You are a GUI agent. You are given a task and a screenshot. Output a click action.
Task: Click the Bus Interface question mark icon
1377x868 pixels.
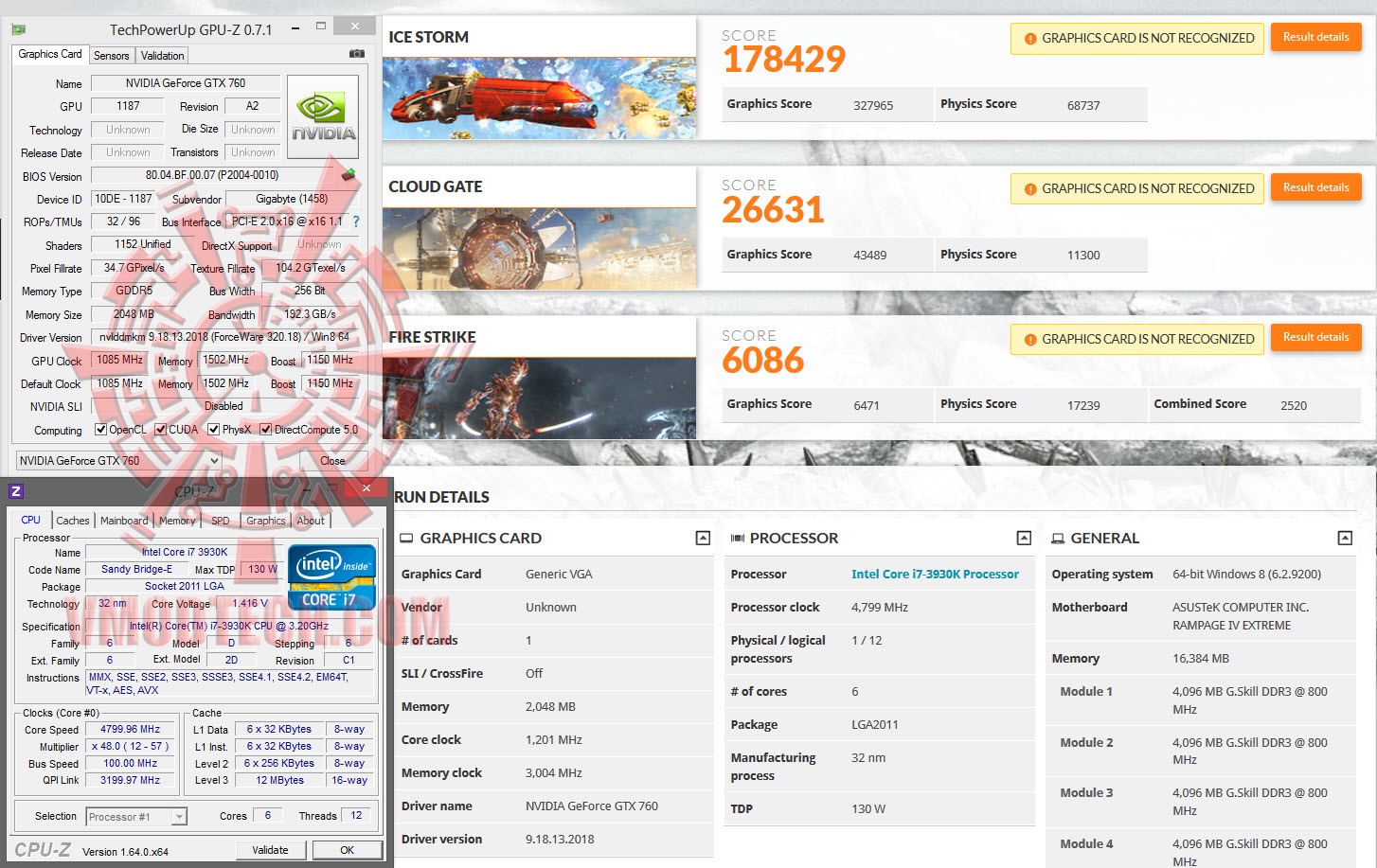click(356, 221)
